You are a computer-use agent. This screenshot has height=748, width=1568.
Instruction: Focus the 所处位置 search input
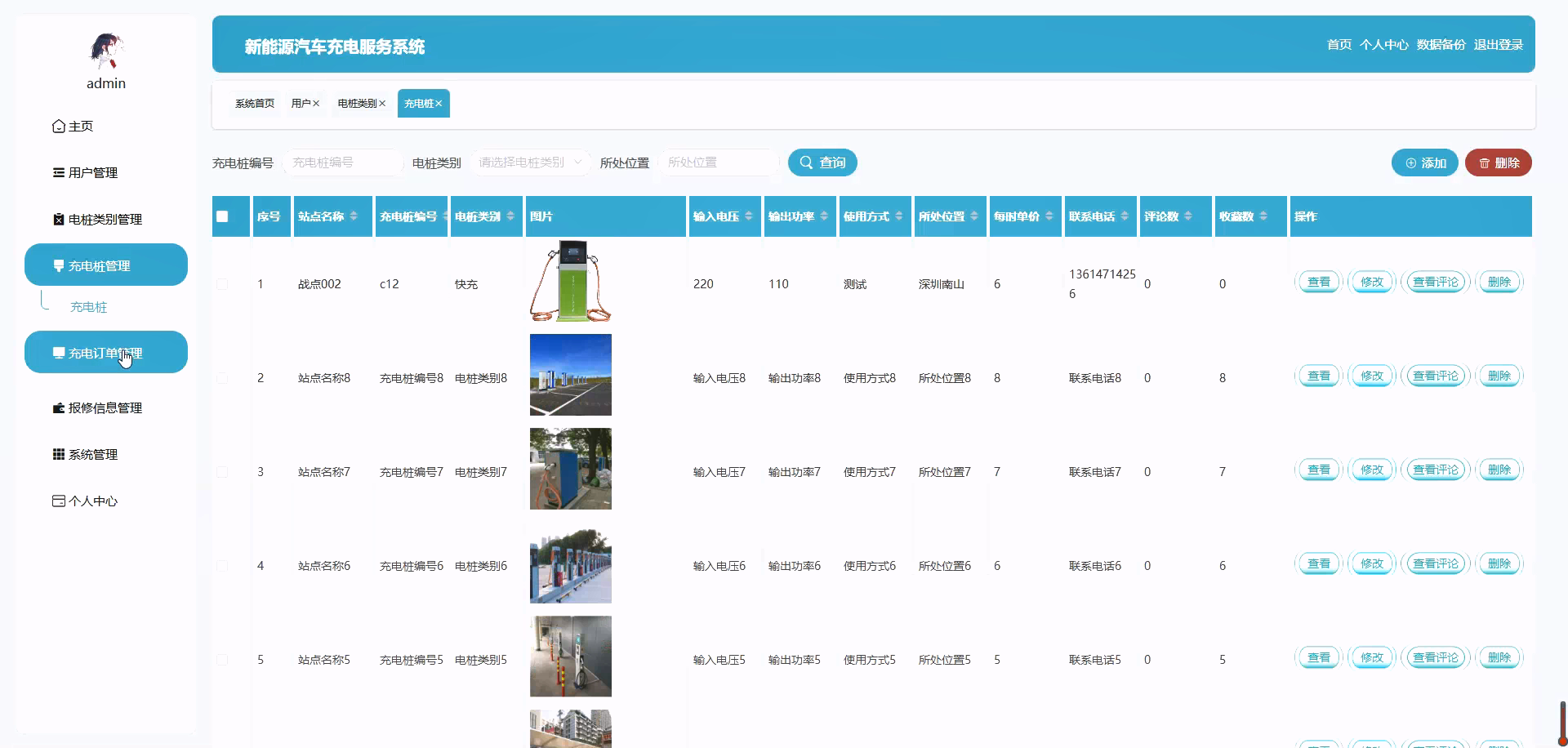point(719,163)
